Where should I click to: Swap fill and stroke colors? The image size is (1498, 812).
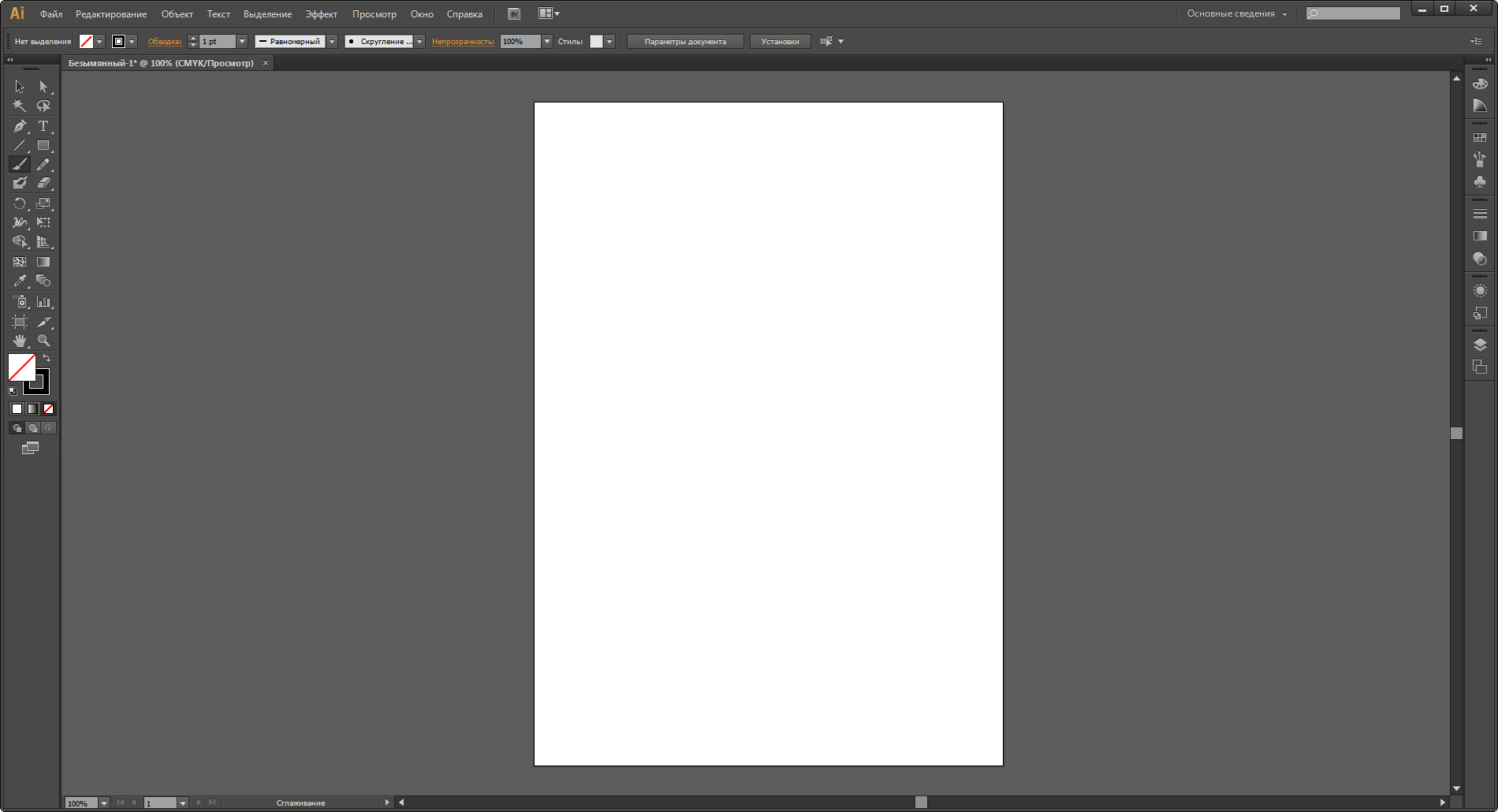point(47,359)
